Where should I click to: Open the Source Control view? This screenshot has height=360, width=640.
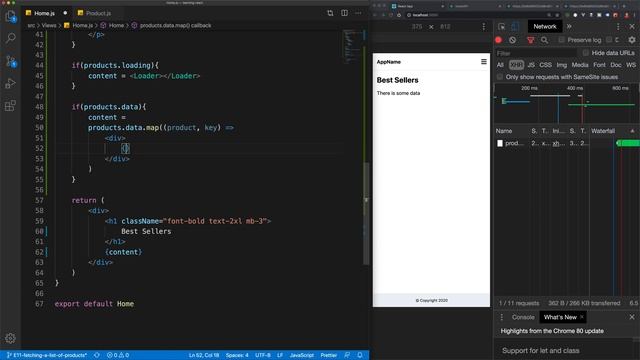pos(11,61)
